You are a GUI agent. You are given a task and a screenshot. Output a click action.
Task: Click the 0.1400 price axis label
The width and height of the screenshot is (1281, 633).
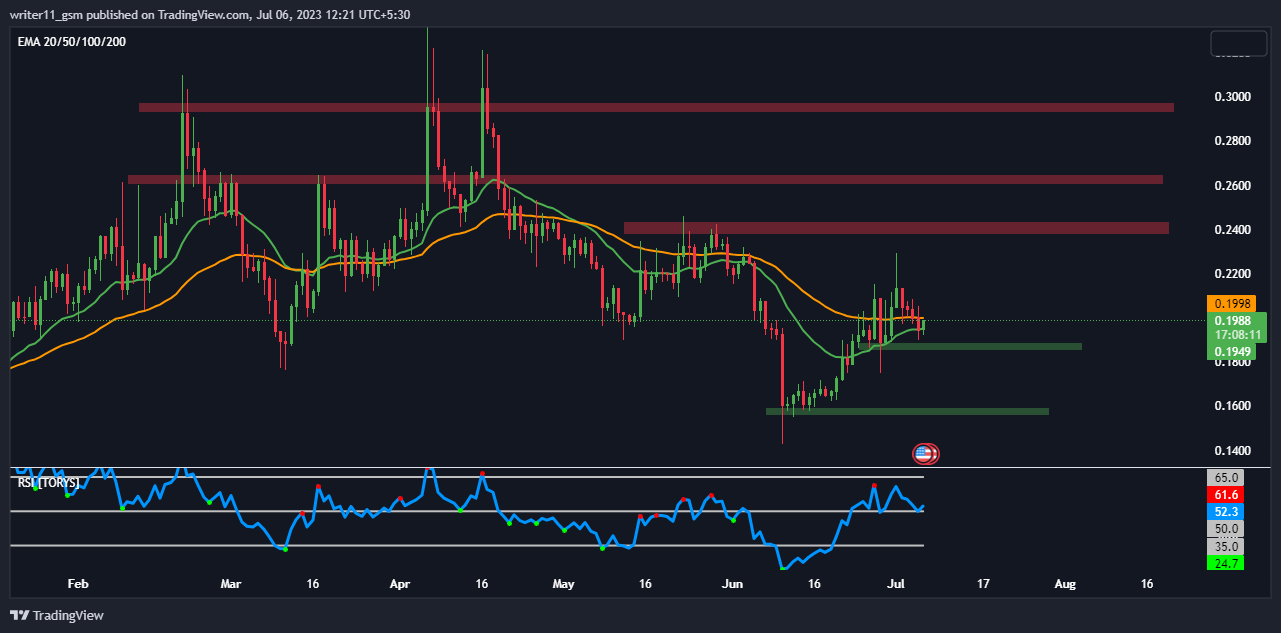[1232, 451]
